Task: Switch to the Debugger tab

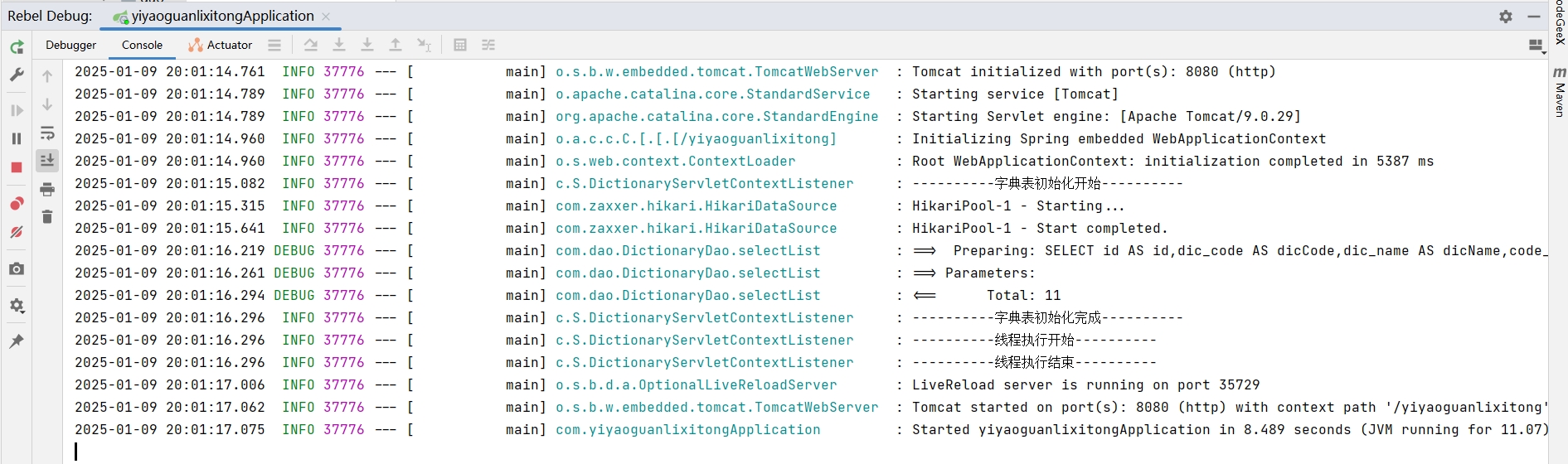Action: coord(70,46)
